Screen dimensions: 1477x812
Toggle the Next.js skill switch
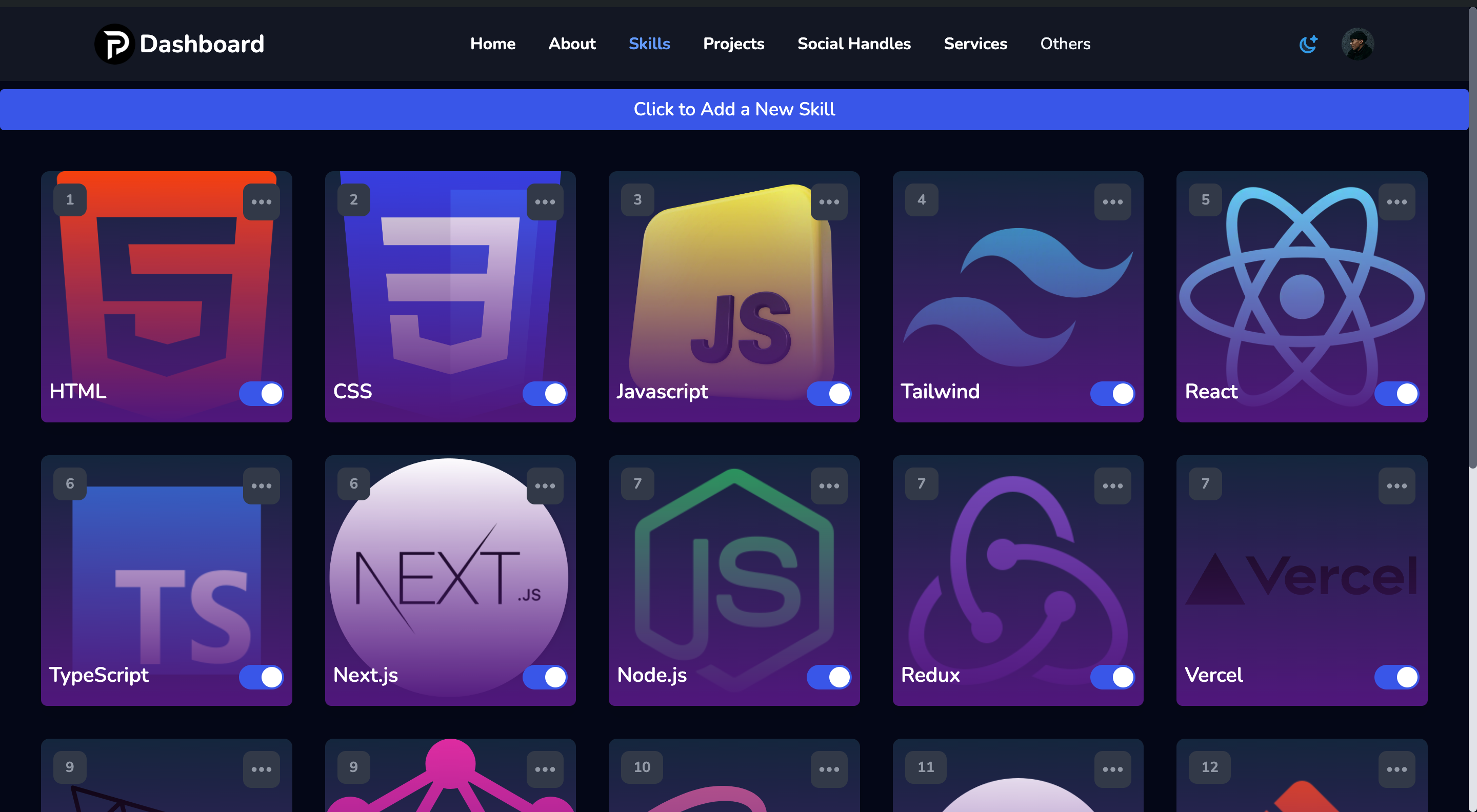545,677
